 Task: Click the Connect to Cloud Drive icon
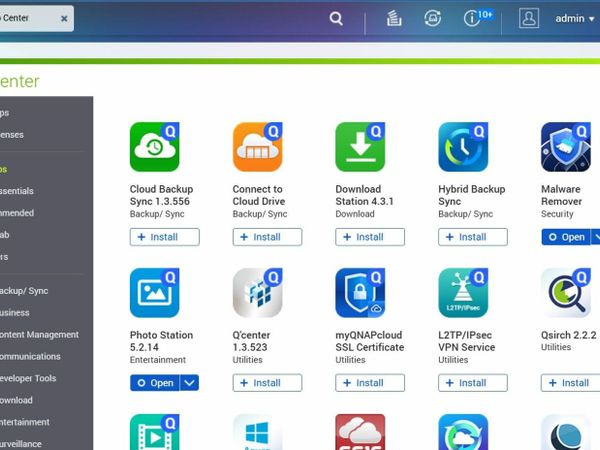click(258, 147)
